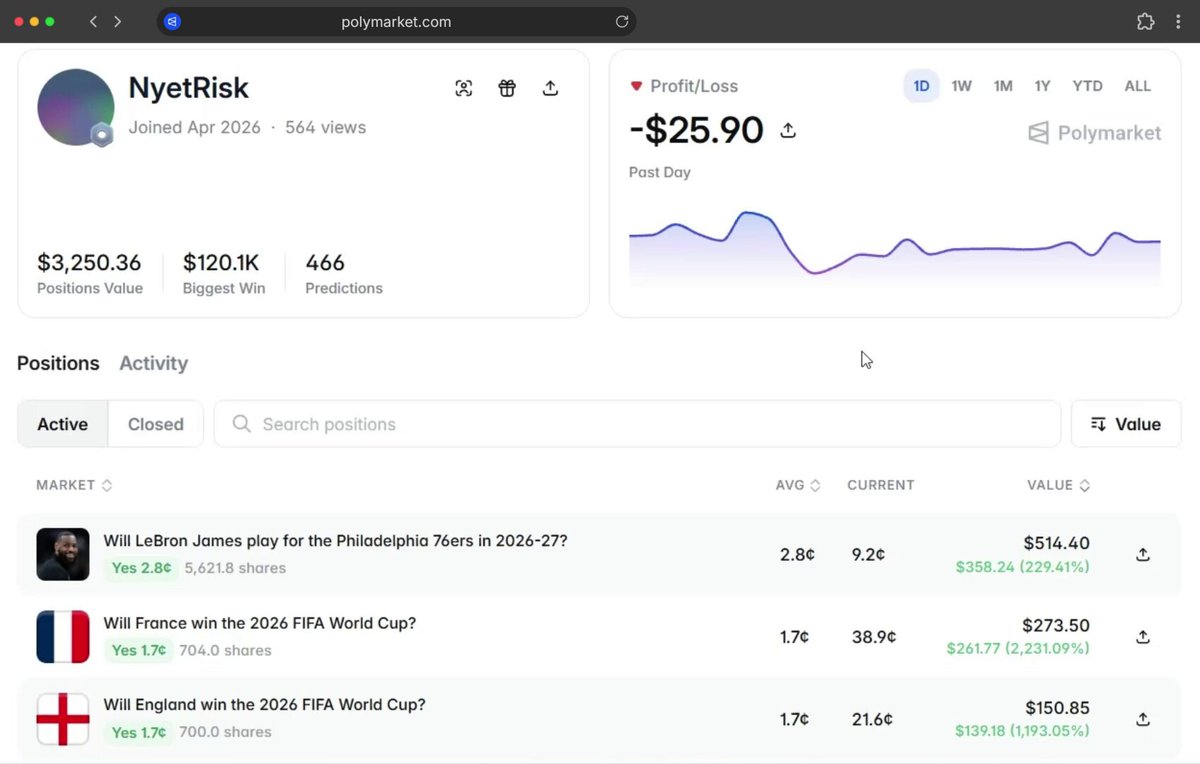
Task: Click the 5,621.8 shares text
Action: point(235,568)
